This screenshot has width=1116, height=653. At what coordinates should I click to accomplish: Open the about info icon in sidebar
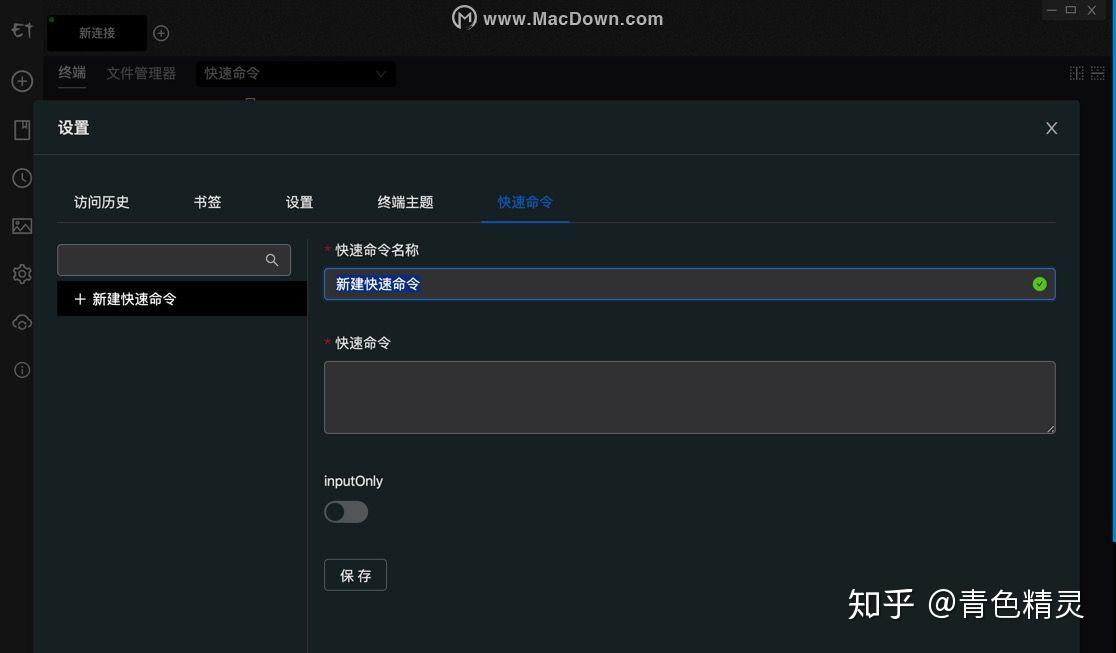point(22,370)
